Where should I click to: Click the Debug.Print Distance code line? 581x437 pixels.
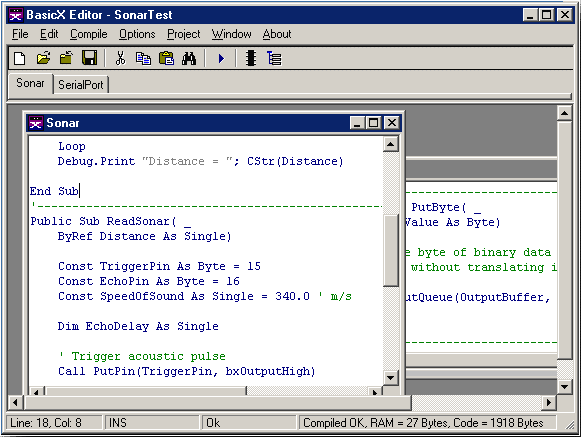click(x=200, y=161)
